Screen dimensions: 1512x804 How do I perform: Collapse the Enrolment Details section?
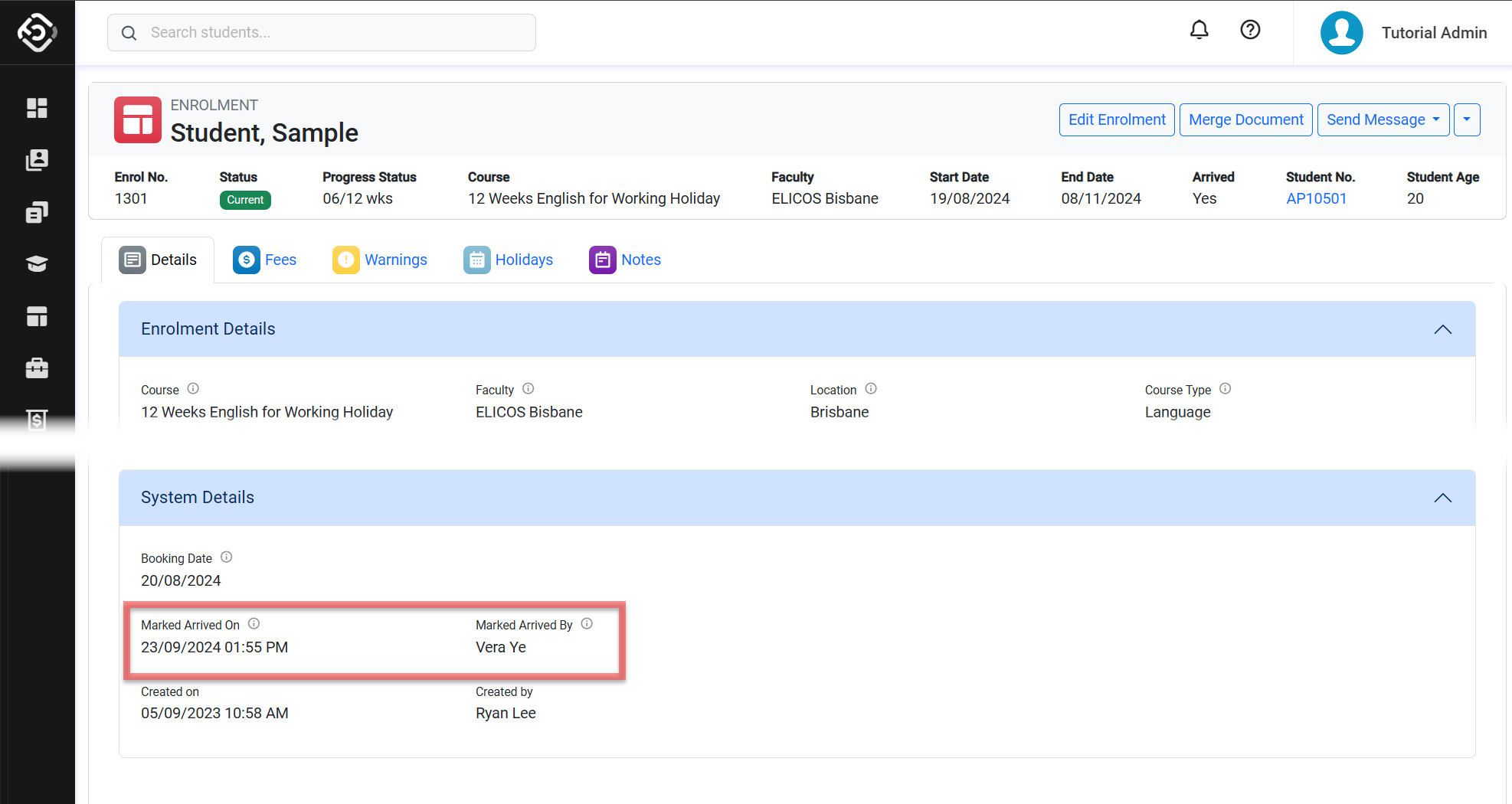1442,329
